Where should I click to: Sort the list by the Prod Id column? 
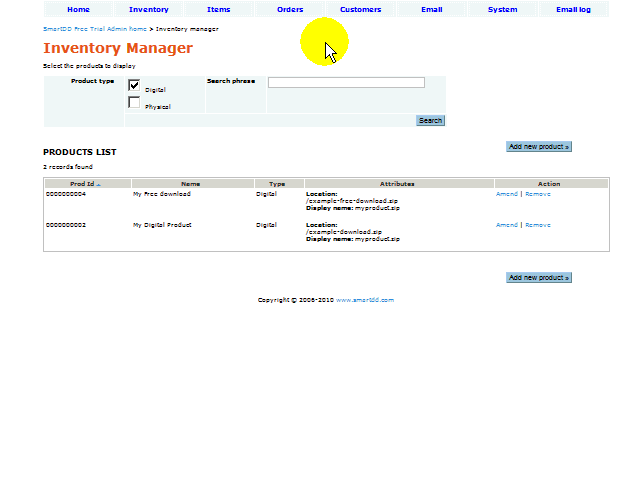tap(84, 184)
